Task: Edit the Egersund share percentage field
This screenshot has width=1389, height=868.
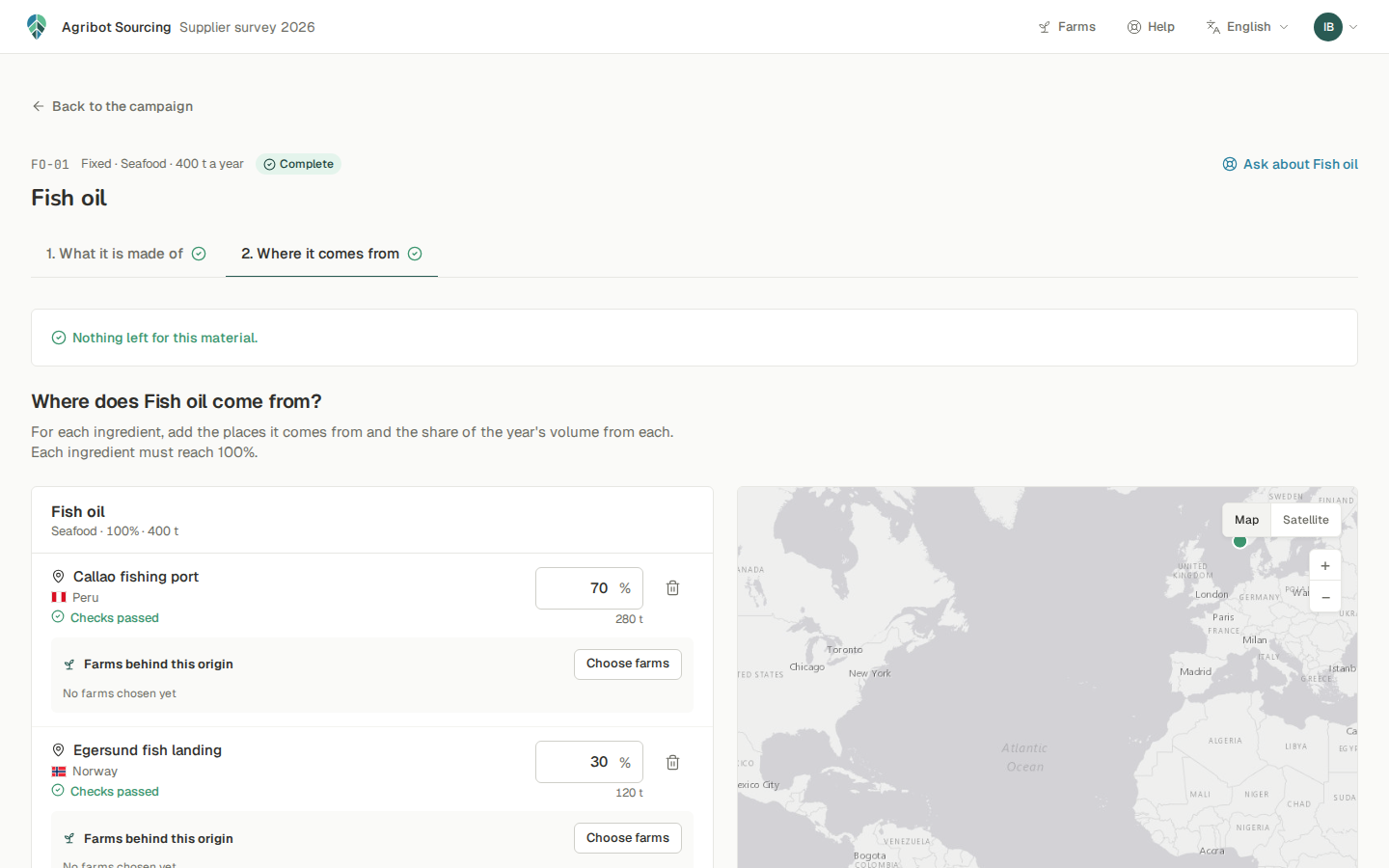Action: 589,762
